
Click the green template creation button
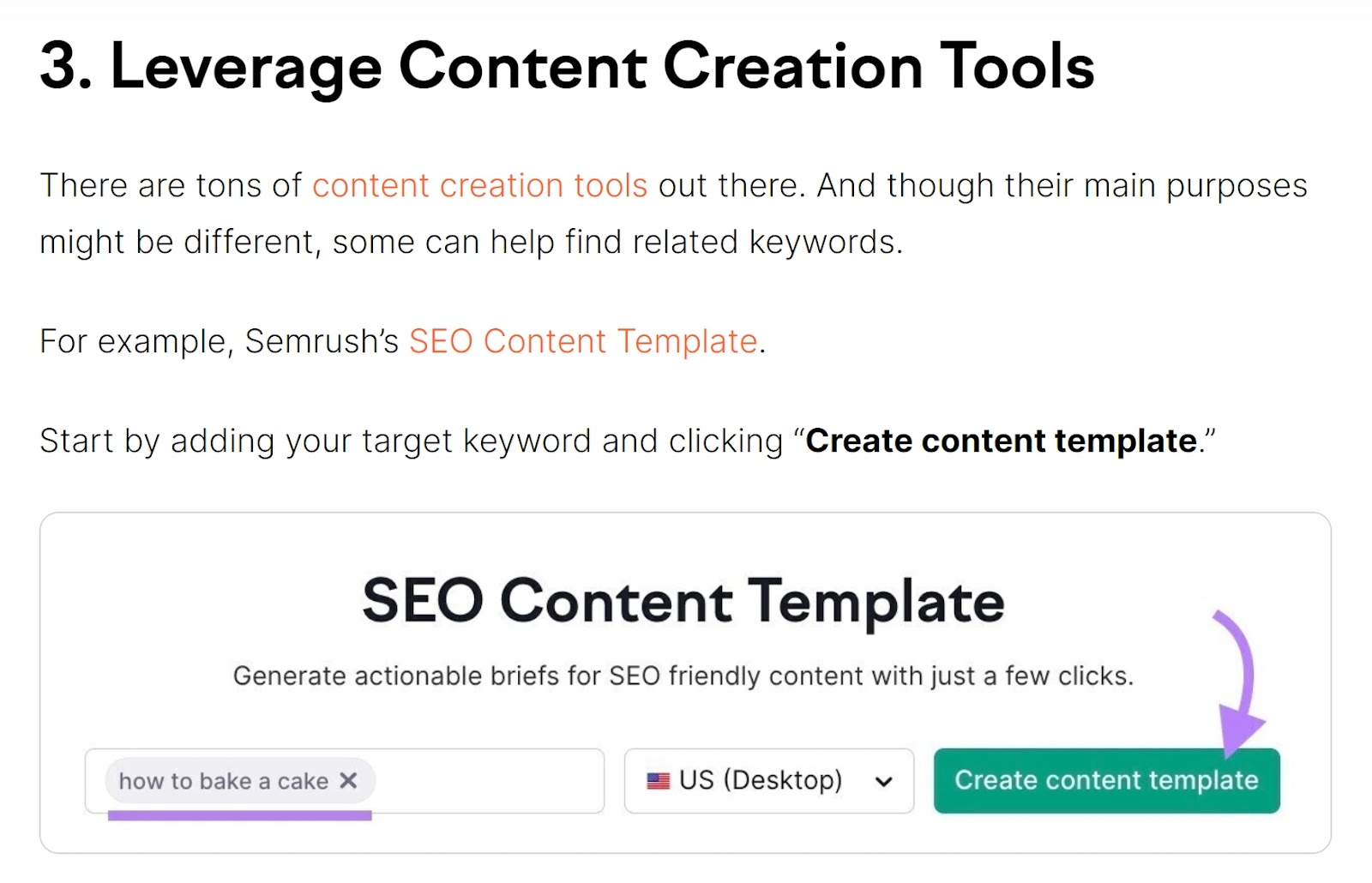(x=1106, y=780)
